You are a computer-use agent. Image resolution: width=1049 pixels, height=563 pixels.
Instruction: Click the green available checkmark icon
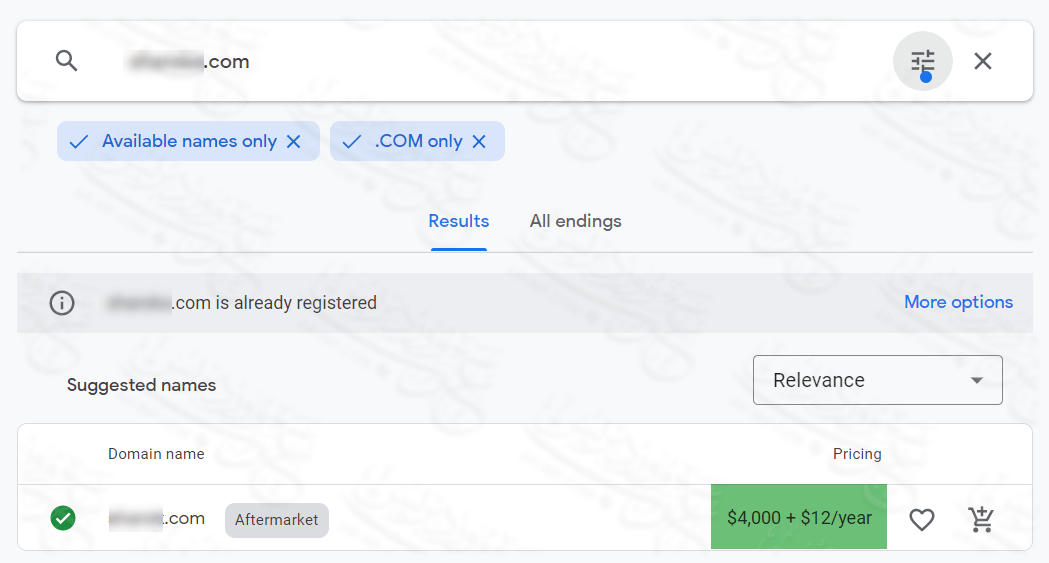63,518
